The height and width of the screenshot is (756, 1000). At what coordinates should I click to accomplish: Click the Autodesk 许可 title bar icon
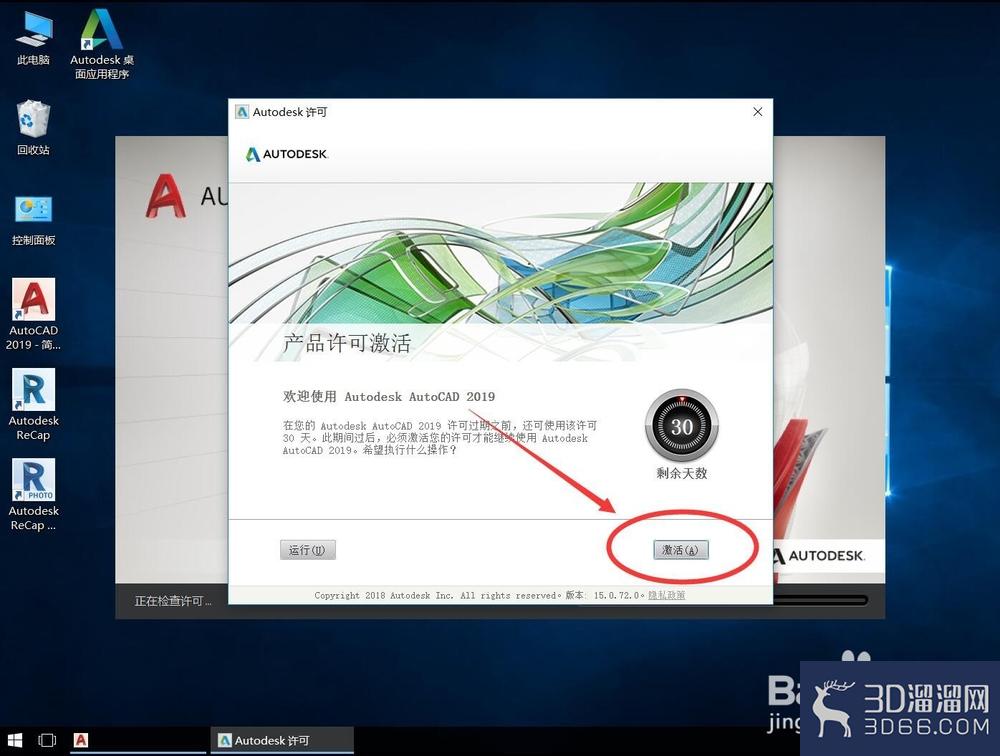[x=242, y=112]
